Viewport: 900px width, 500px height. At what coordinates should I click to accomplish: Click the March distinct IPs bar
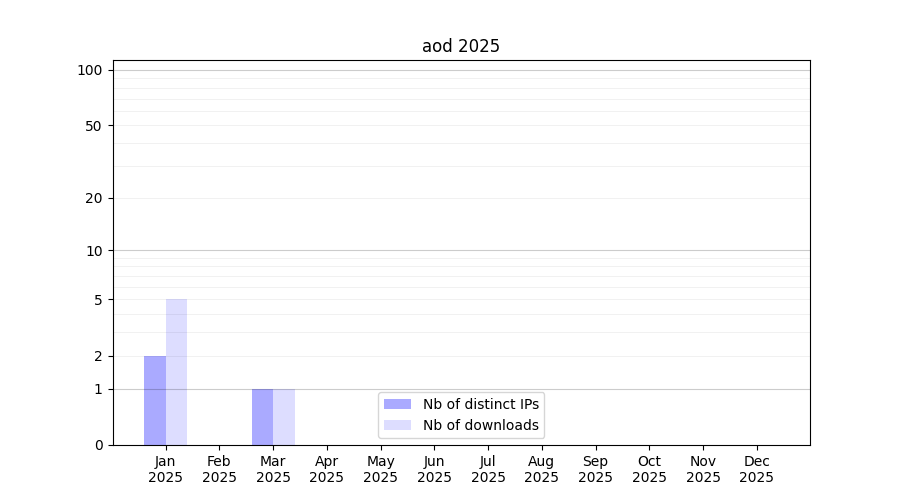(262, 417)
